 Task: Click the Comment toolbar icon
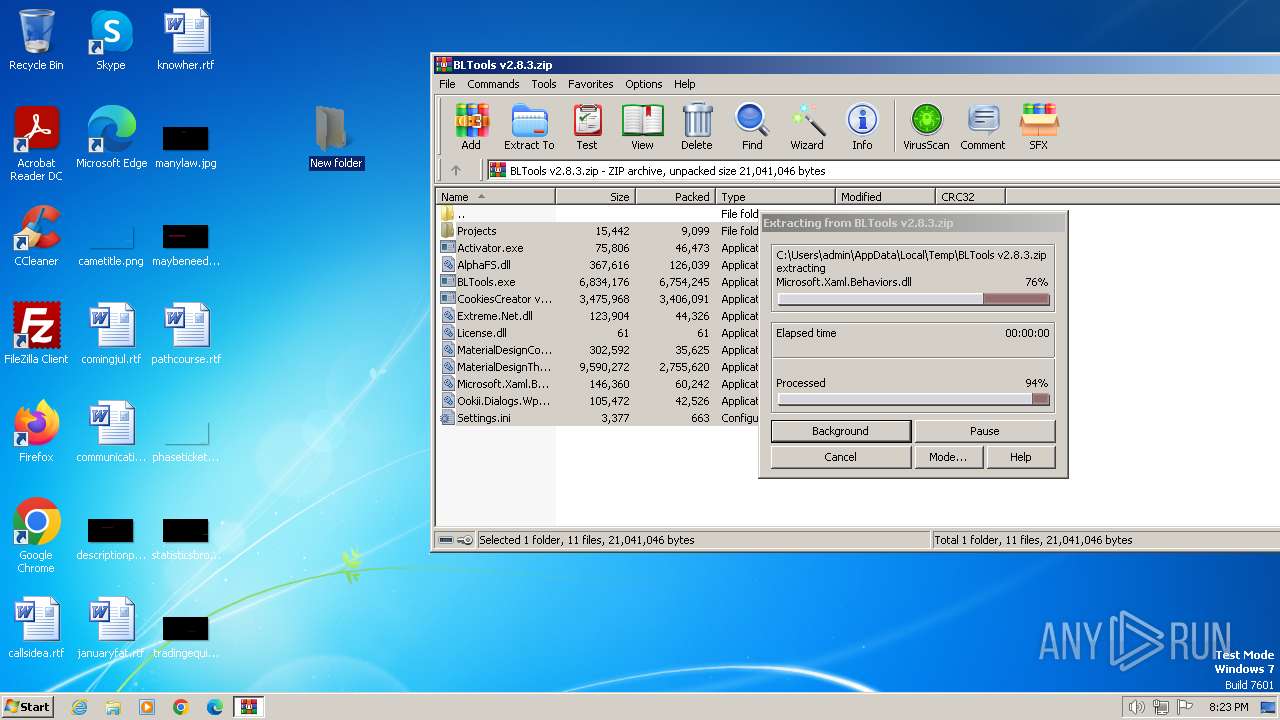(983, 126)
